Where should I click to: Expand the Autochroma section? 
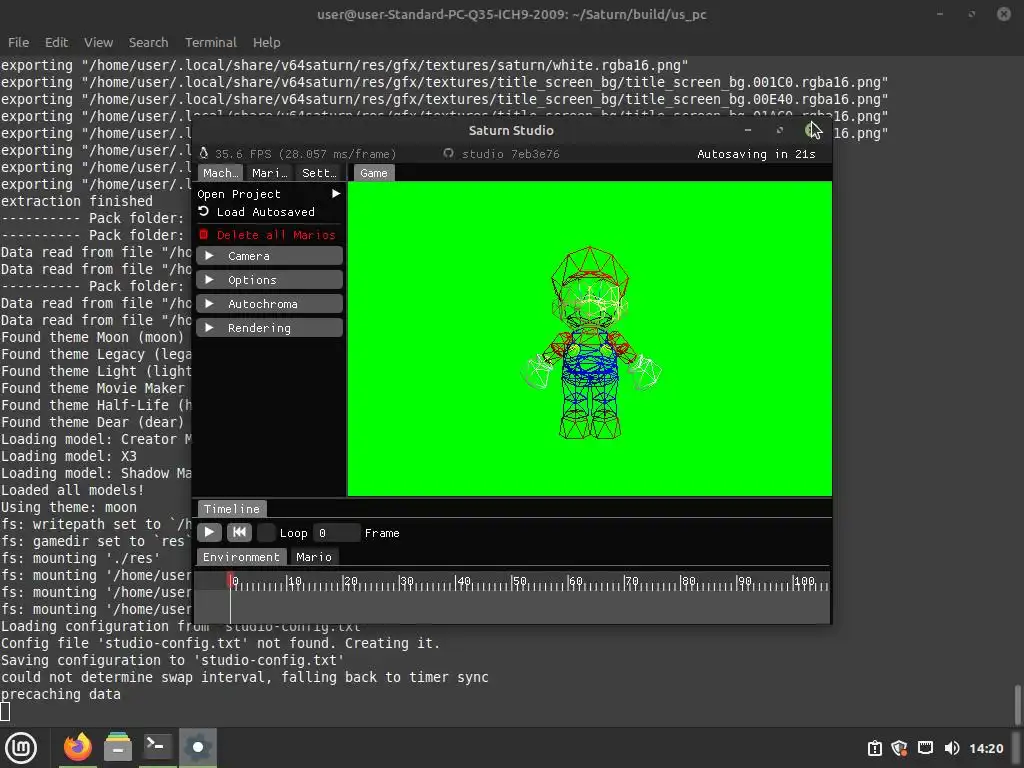[x=269, y=304]
